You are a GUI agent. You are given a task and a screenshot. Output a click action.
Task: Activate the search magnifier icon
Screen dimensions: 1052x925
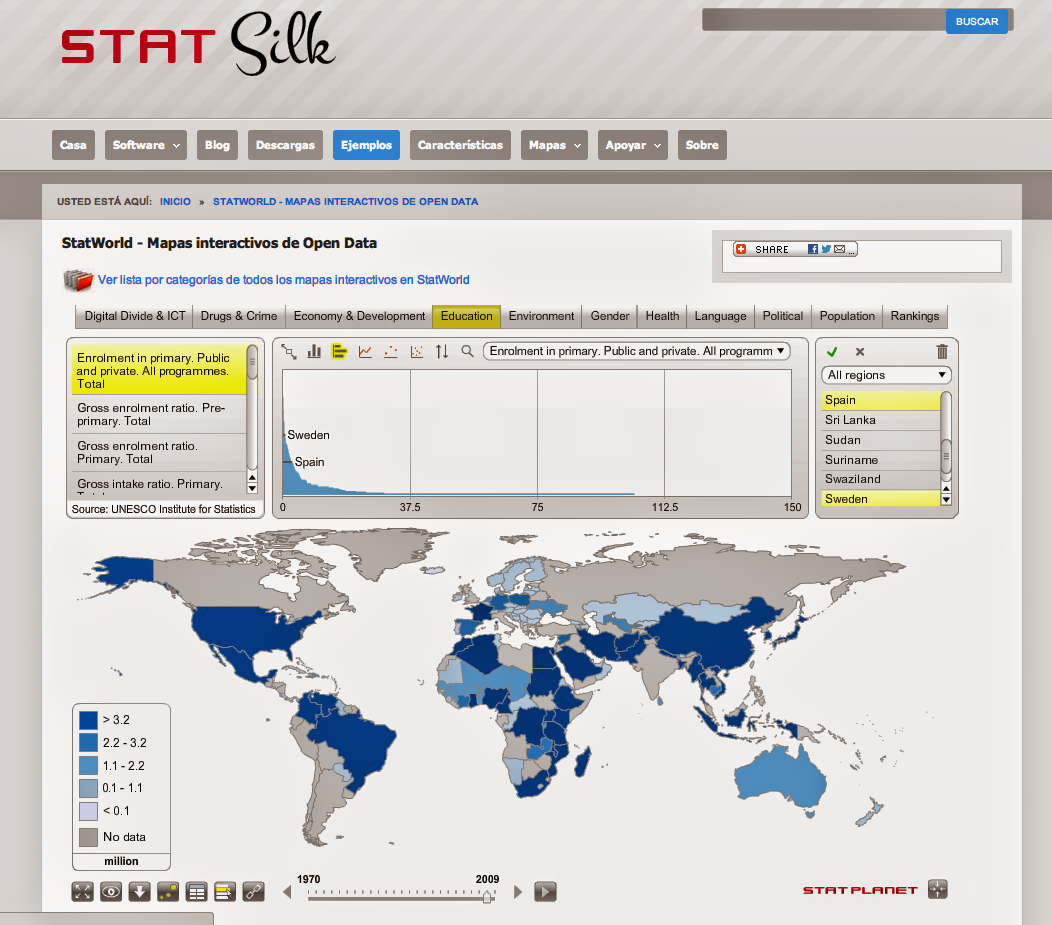click(x=467, y=351)
